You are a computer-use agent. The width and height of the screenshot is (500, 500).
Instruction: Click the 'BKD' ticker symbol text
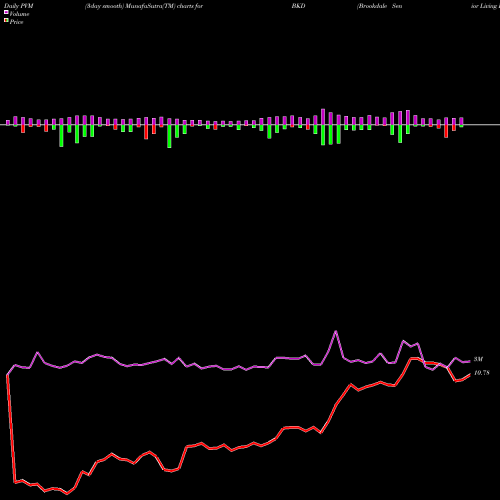[x=298, y=6]
